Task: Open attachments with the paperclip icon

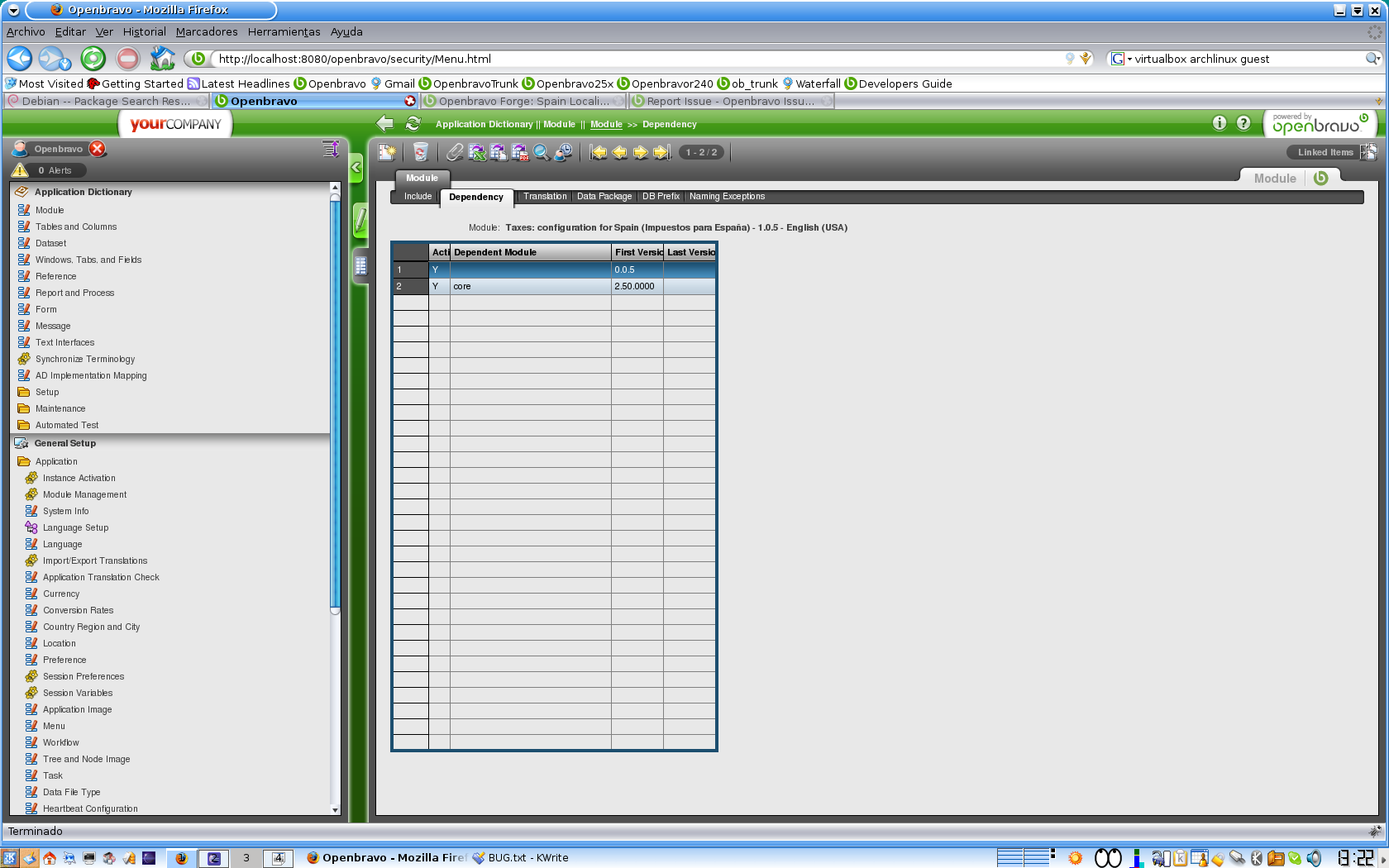Action: pos(455,152)
